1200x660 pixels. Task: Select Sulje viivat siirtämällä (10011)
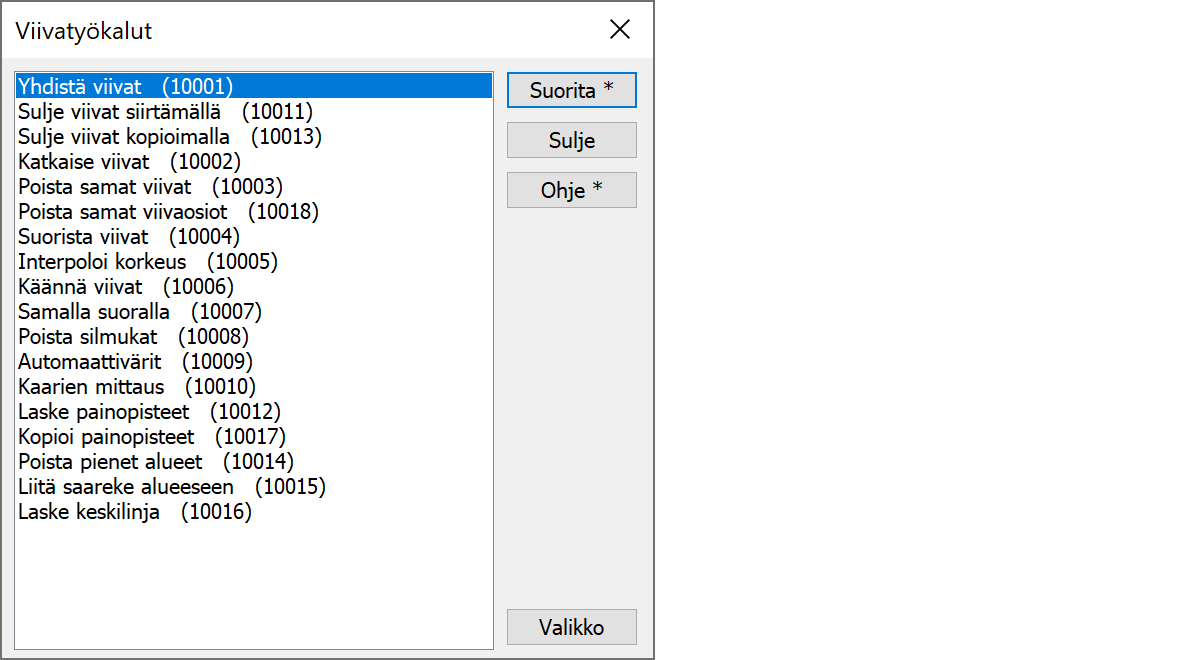(165, 111)
